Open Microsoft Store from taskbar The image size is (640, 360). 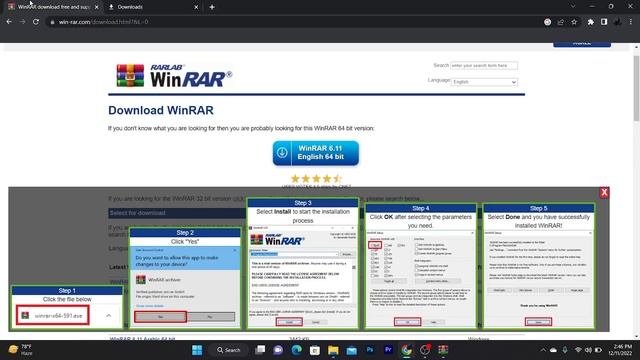click(x=315, y=350)
